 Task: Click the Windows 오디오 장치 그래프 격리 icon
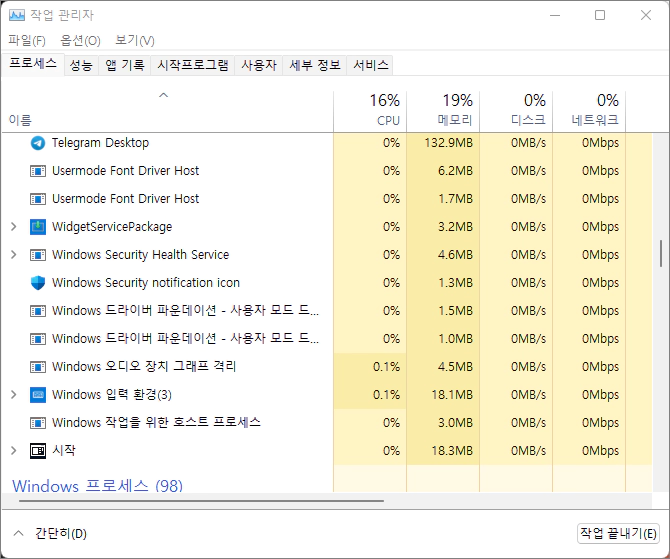click(38, 367)
